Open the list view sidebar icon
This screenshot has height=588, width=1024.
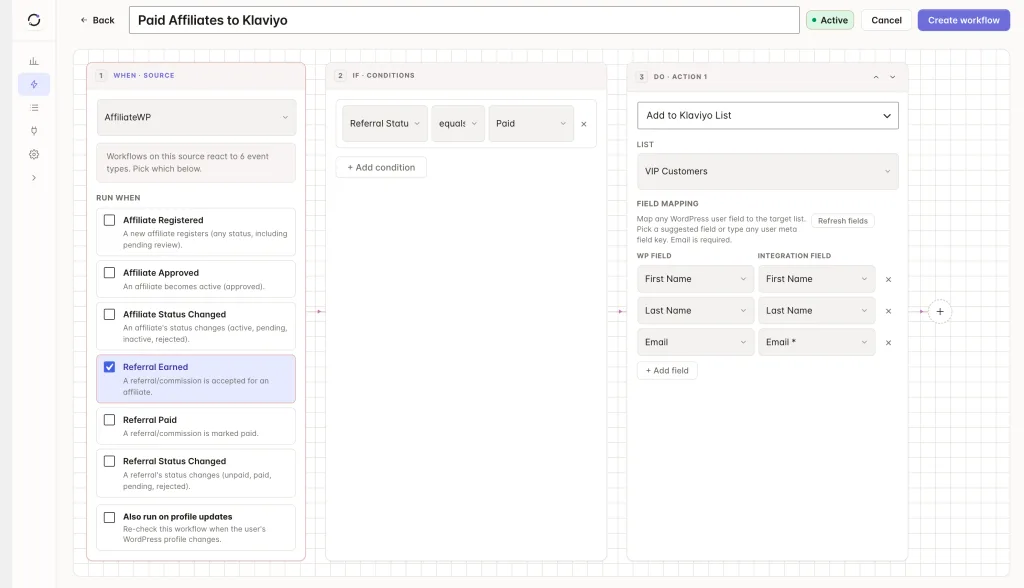pos(34,108)
